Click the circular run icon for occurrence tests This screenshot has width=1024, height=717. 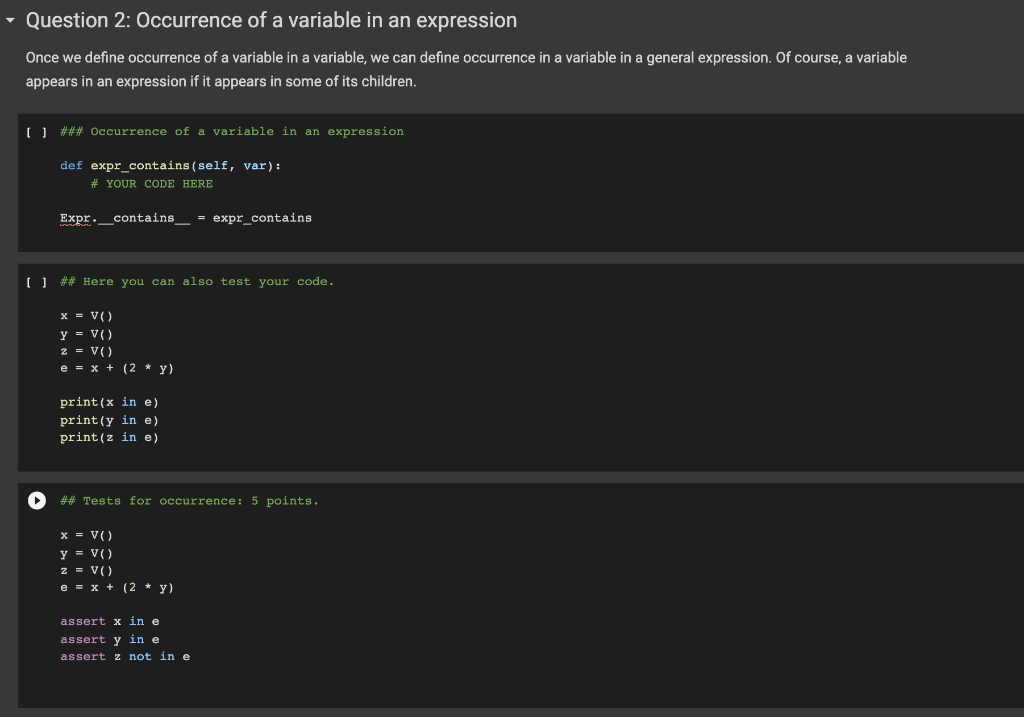[x=35, y=500]
